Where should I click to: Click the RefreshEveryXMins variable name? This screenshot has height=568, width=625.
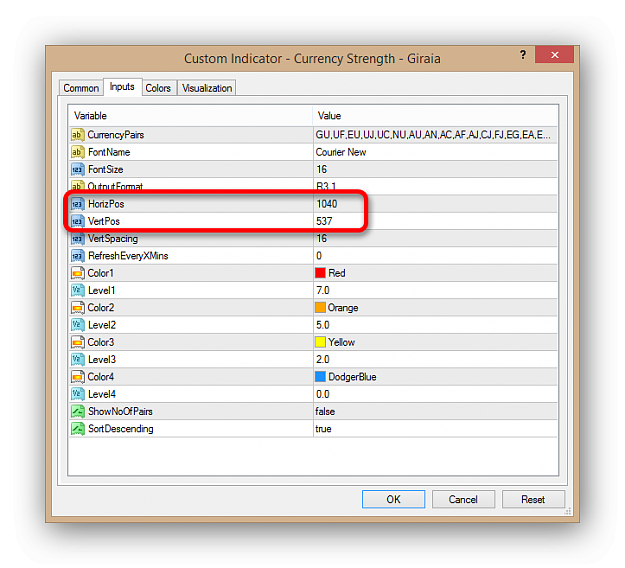[128, 256]
